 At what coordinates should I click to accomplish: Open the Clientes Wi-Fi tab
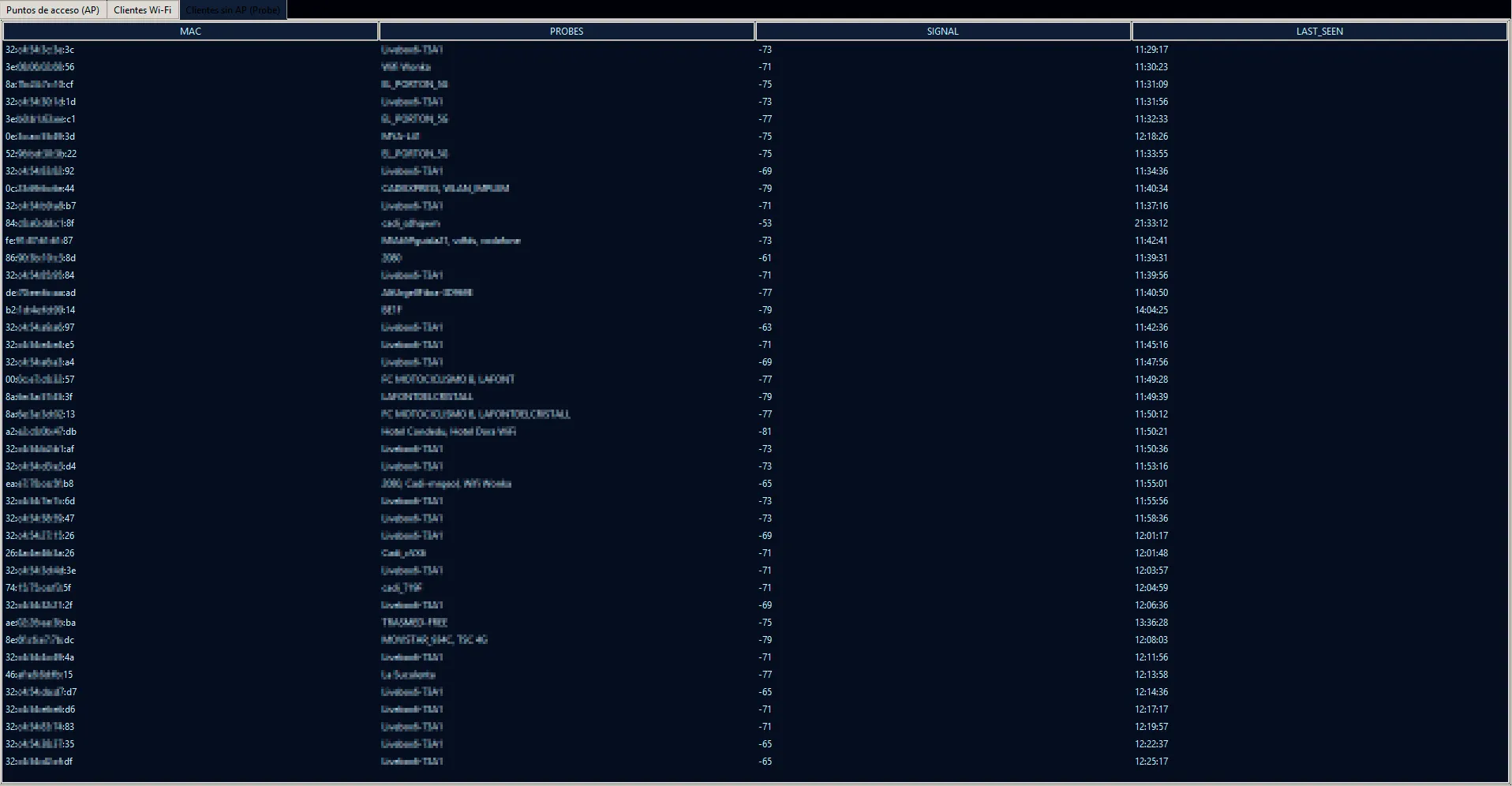142,10
